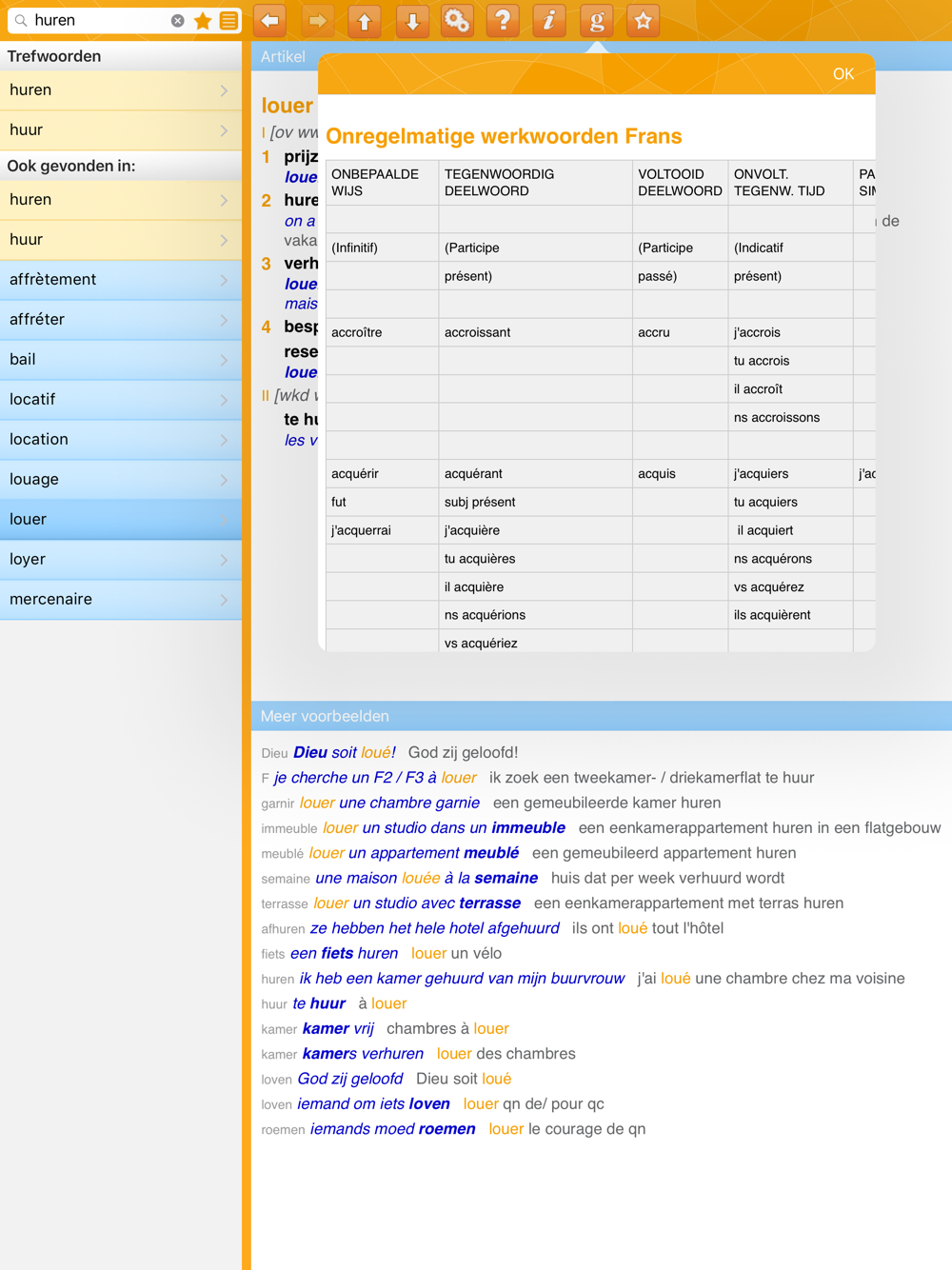Show info with the i icon
952x1270 pixels.
[549, 20]
